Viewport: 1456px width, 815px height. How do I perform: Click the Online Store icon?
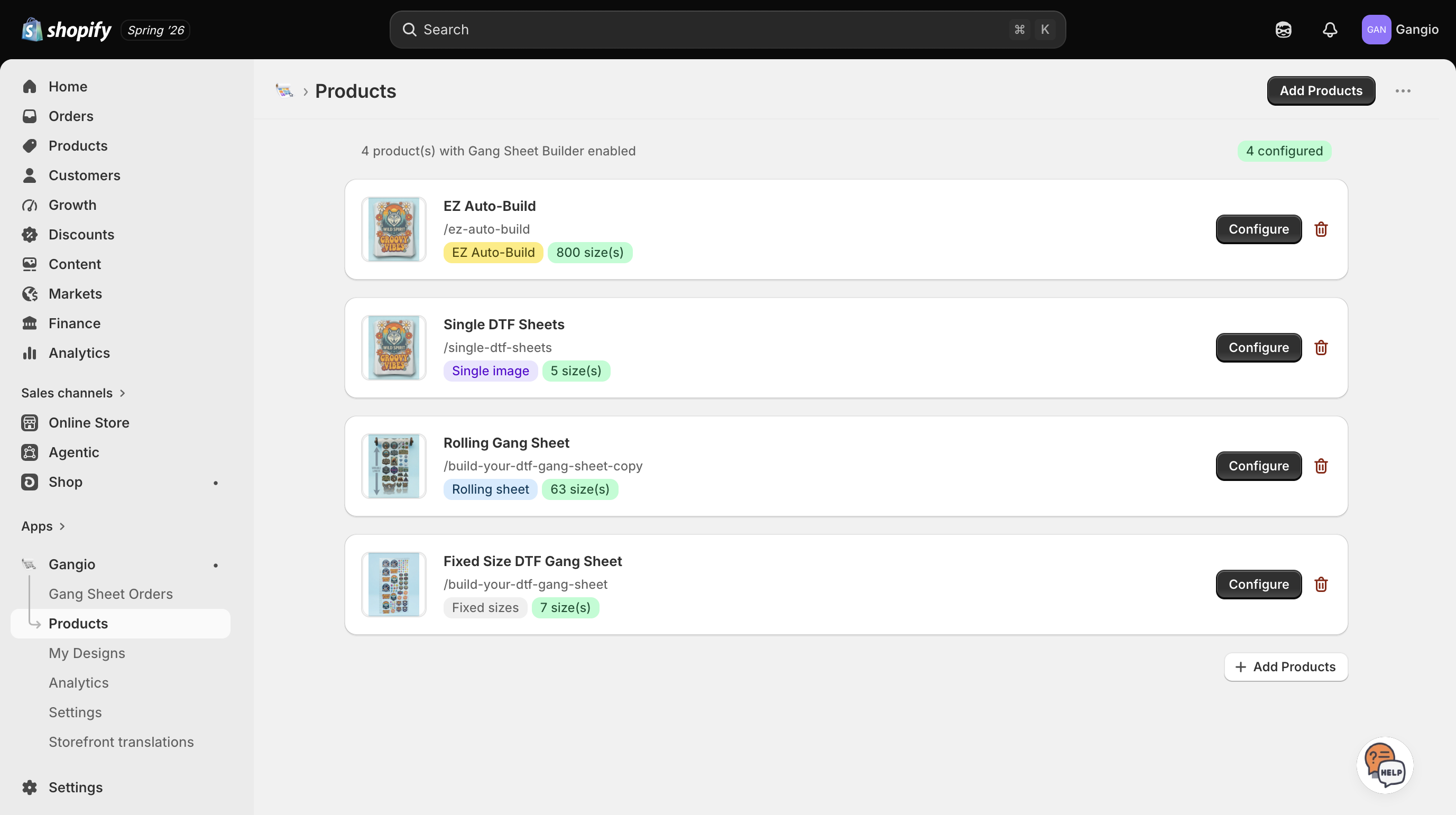click(30, 423)
